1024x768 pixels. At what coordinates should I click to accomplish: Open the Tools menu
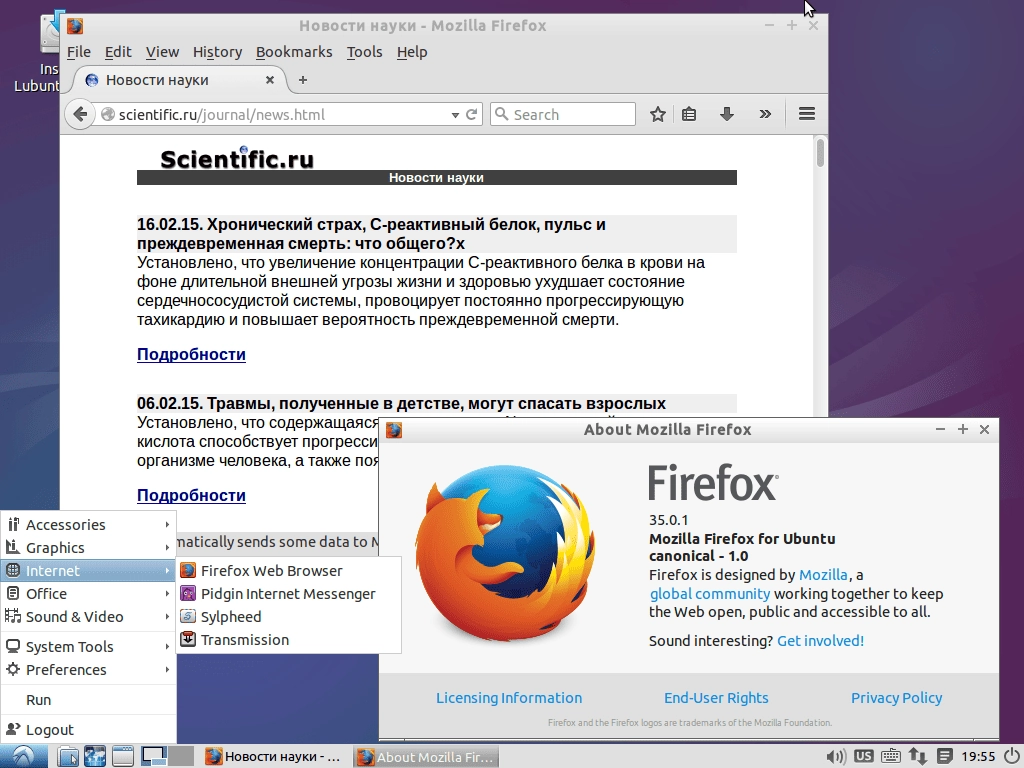point(364,52)
